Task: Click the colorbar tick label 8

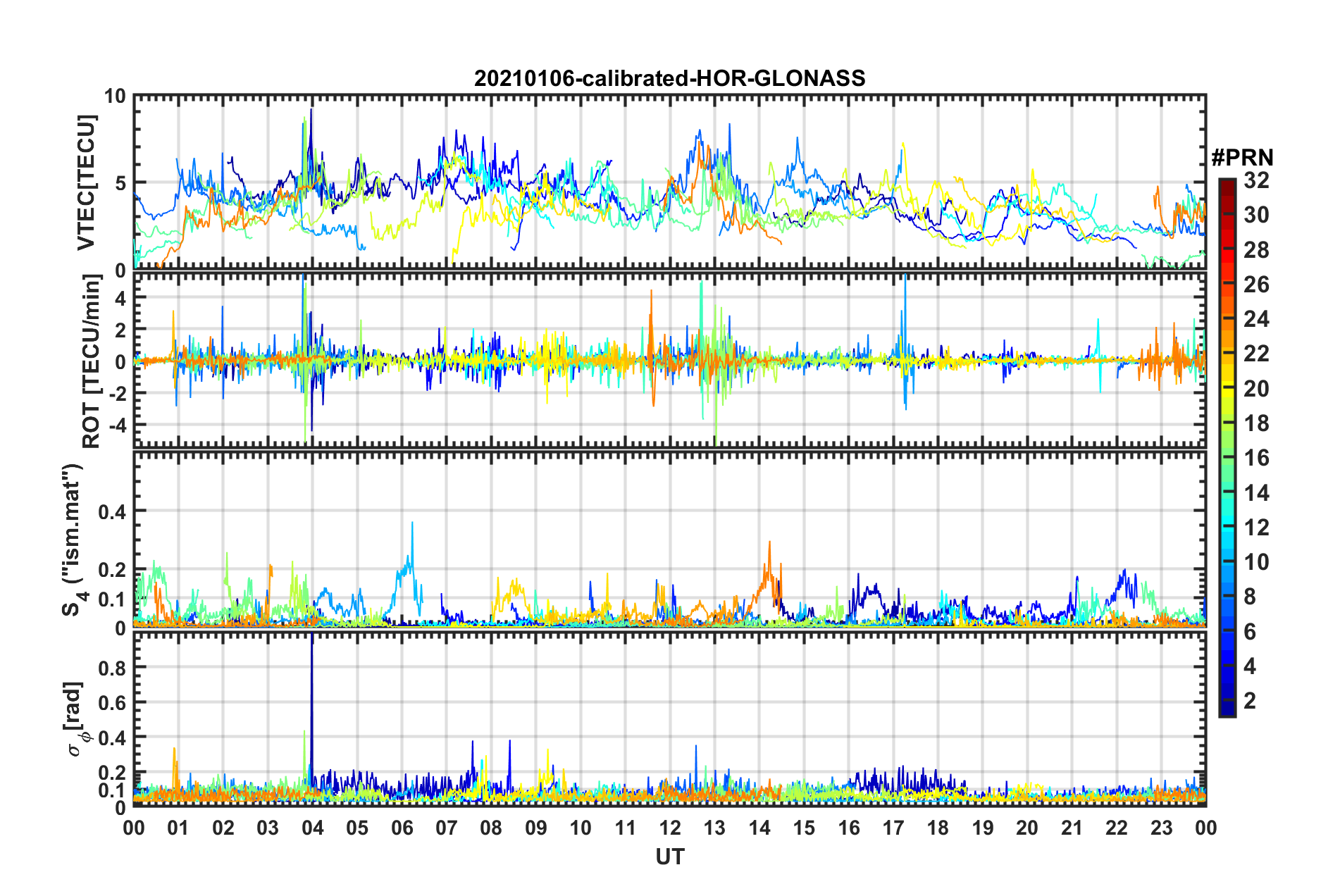Action: click(x=1250, y=597)
